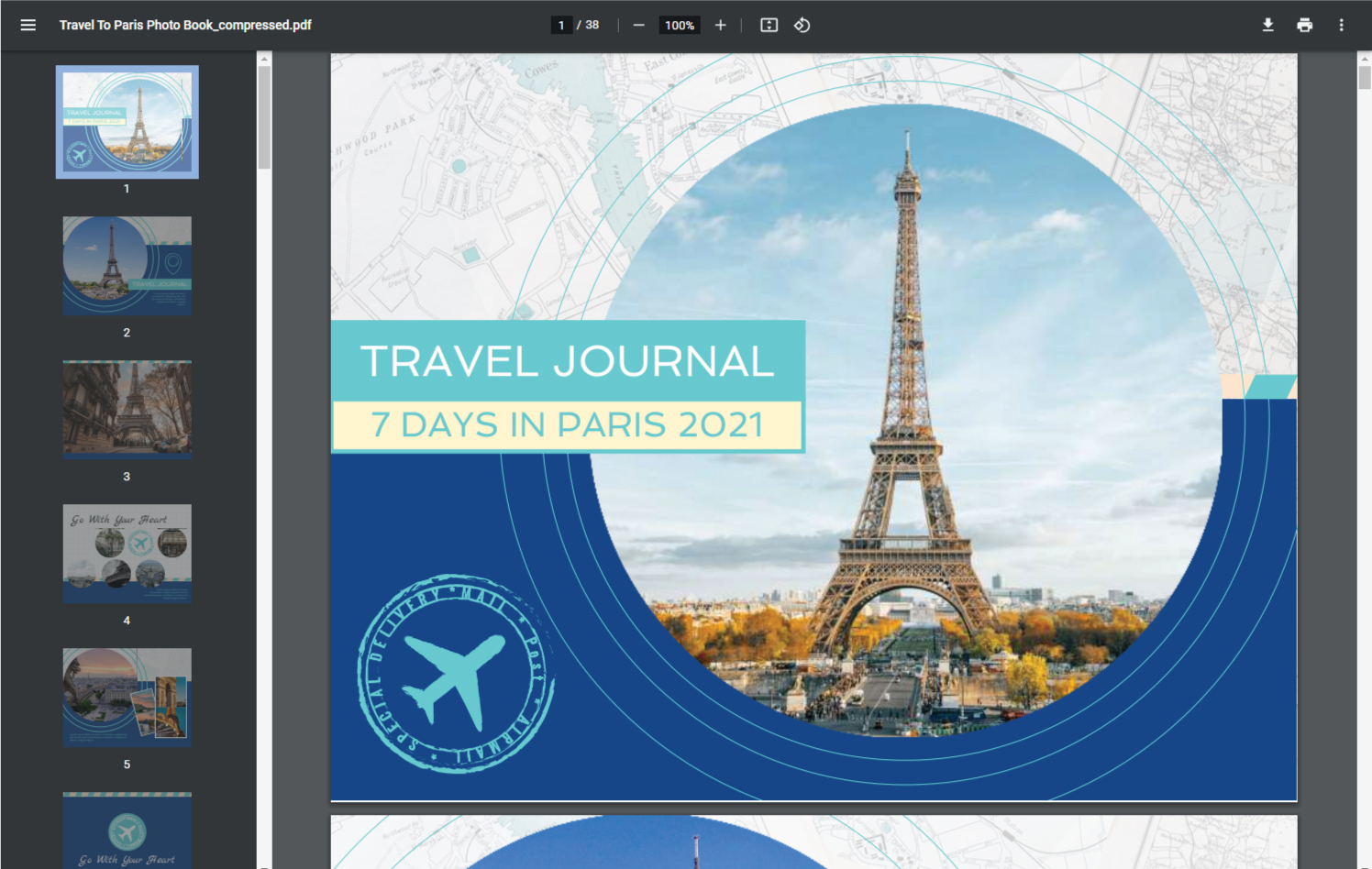This screenshot has width=1372, height=869.
Task: Go to page 3 thumbnail
Action: click(x=127, y=410)
